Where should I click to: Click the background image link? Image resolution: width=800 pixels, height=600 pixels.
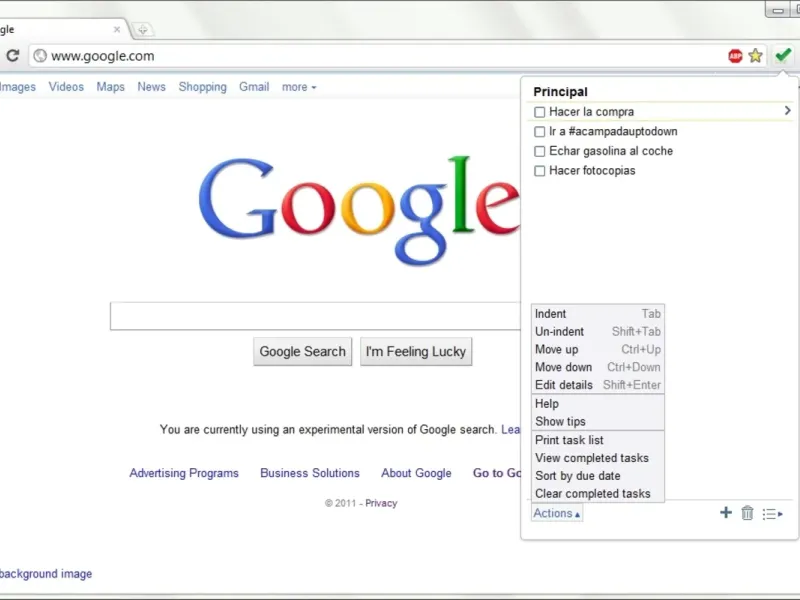[46, 574]
